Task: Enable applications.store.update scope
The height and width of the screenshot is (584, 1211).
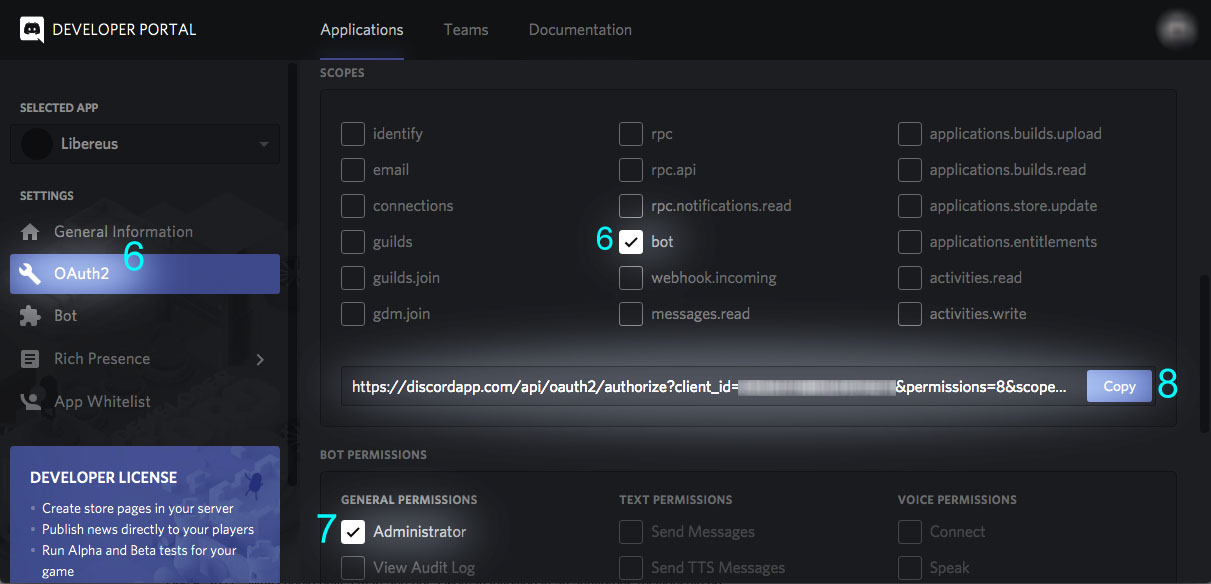Action: pyautogui.click(x=909, y=206)
